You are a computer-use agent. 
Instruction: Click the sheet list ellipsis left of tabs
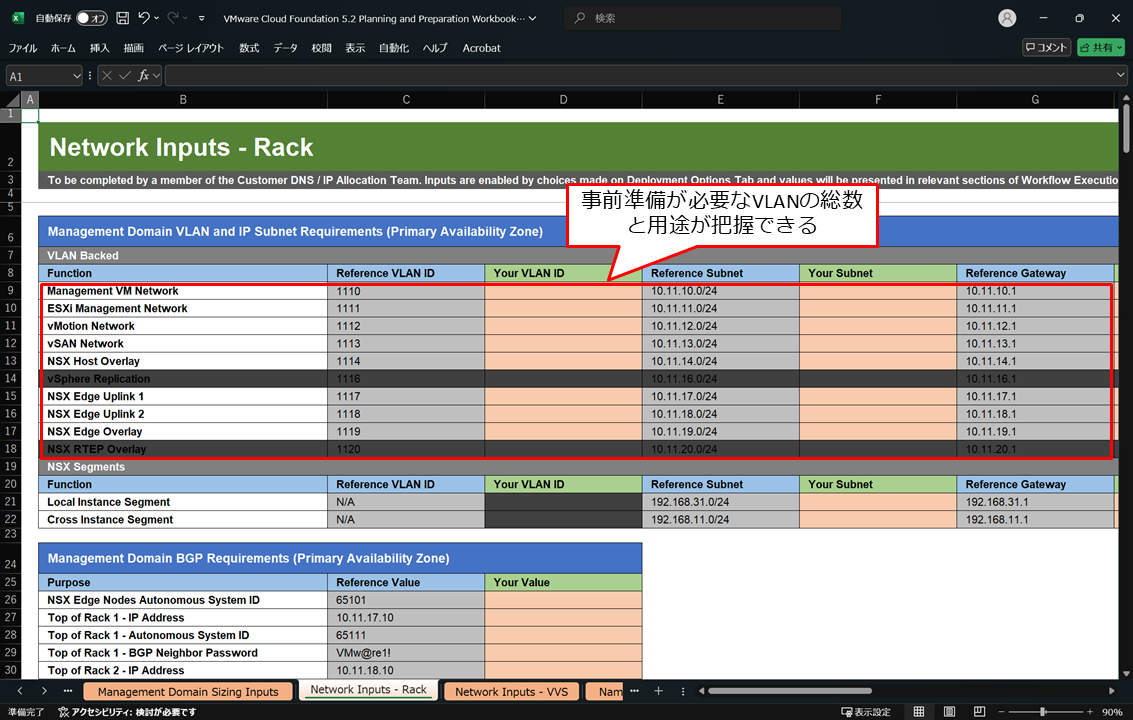point(68,691)
